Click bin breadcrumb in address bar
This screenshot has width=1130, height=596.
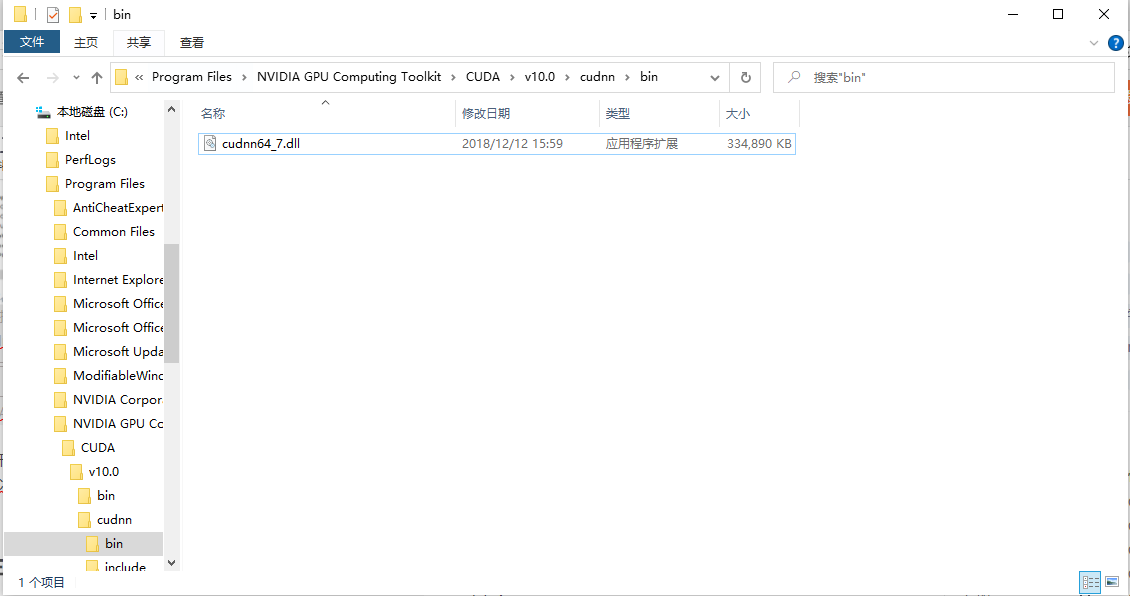tap(649, 76)
